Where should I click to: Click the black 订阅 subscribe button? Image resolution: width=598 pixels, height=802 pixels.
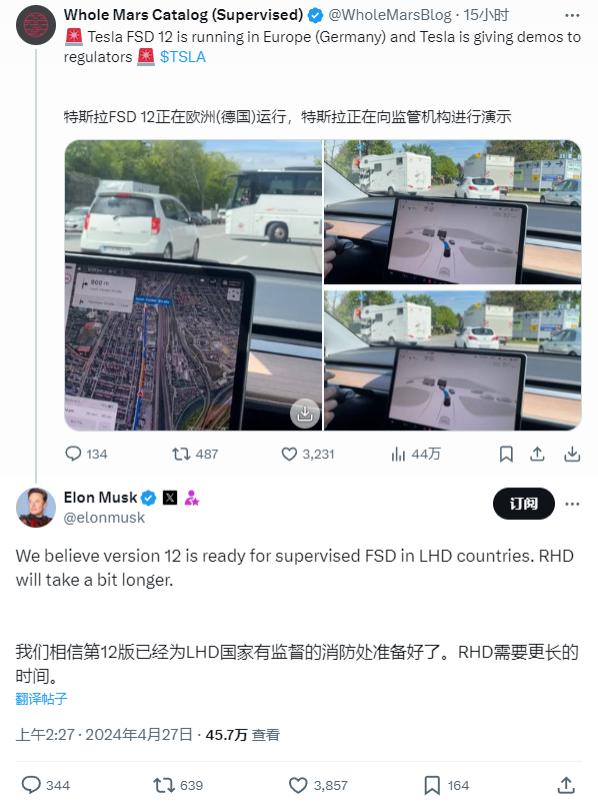coord(523,504)
